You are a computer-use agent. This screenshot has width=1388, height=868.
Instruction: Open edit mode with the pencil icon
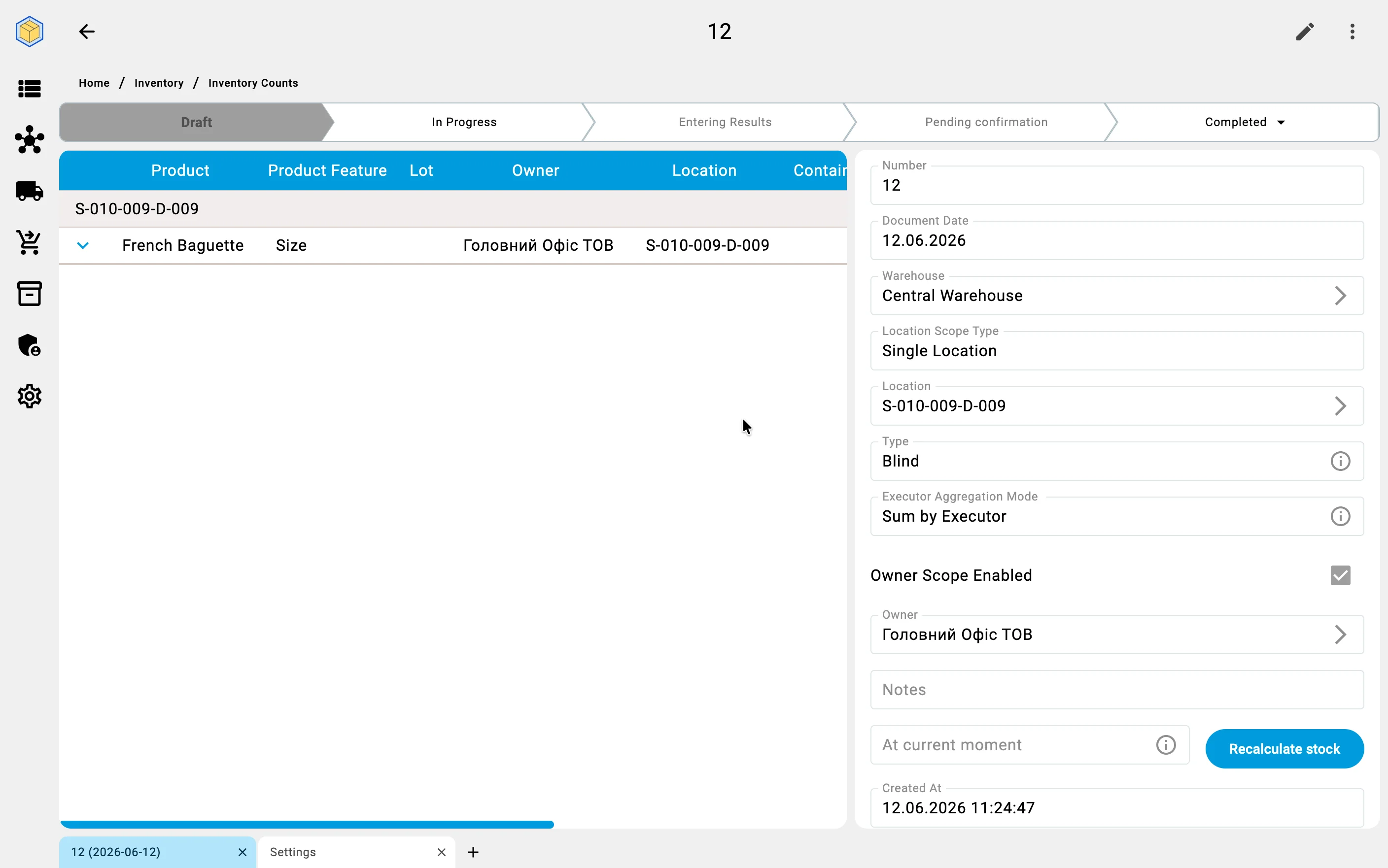[1305, 31]
